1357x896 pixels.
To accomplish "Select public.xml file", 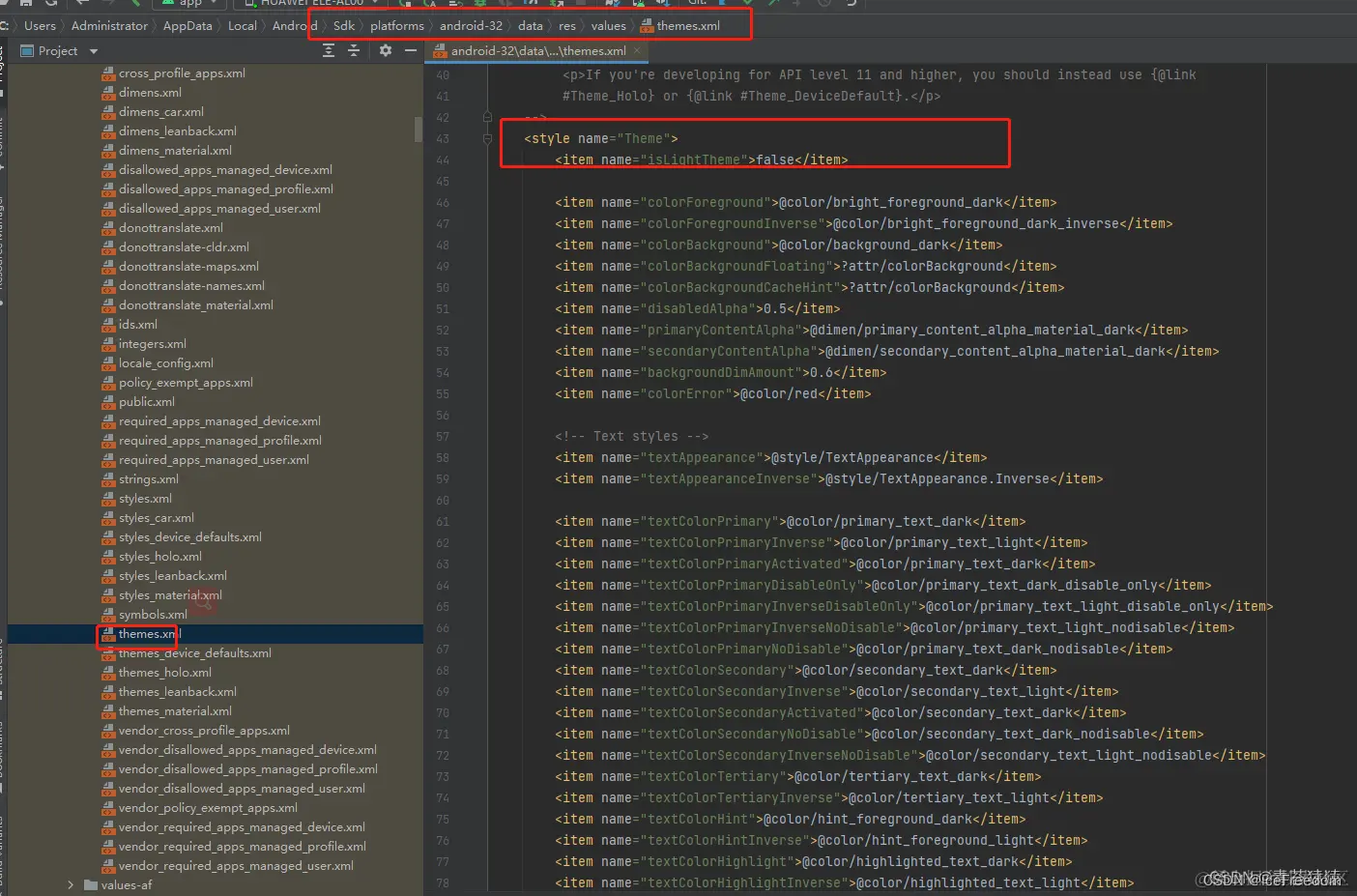I will tap(147, 402).
